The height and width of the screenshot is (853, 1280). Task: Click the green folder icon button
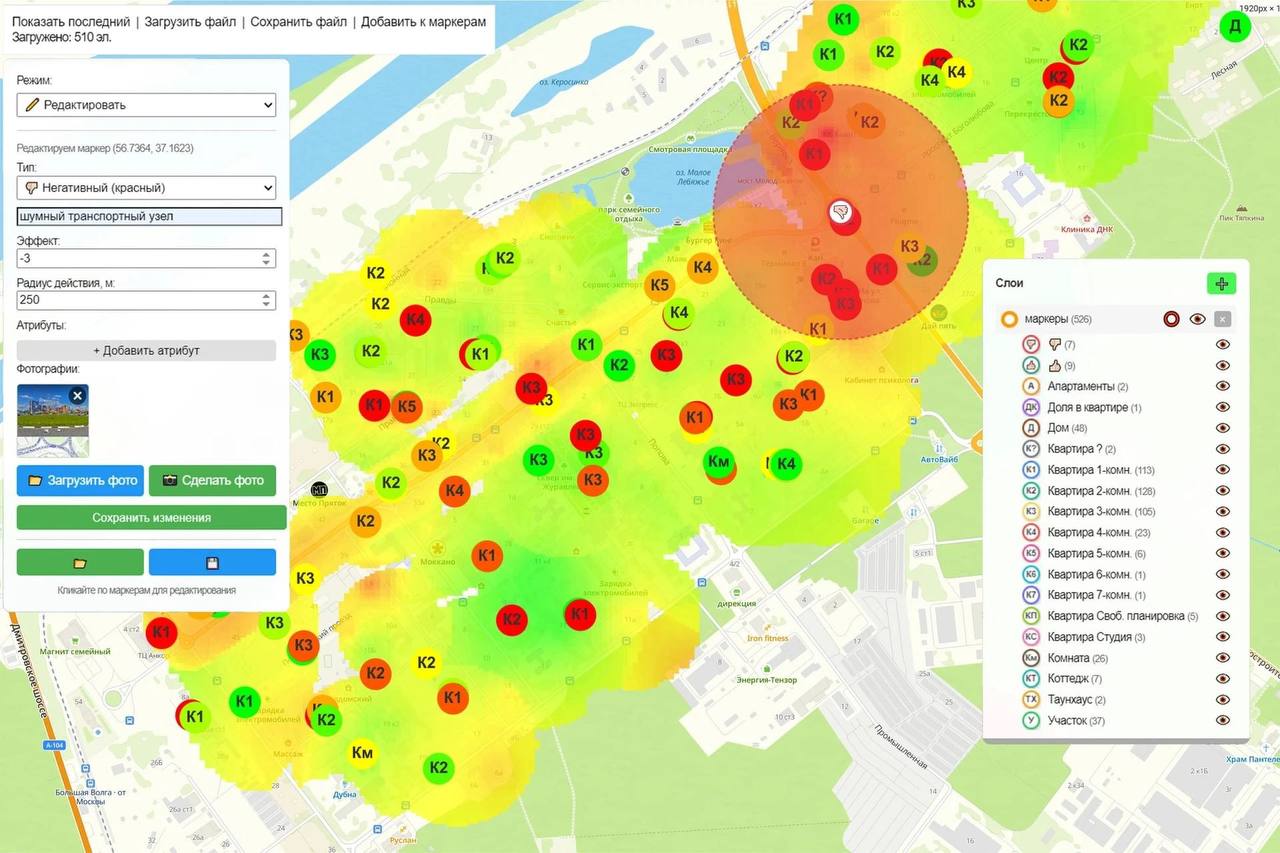pyautogui.click(x=80, y=562)
